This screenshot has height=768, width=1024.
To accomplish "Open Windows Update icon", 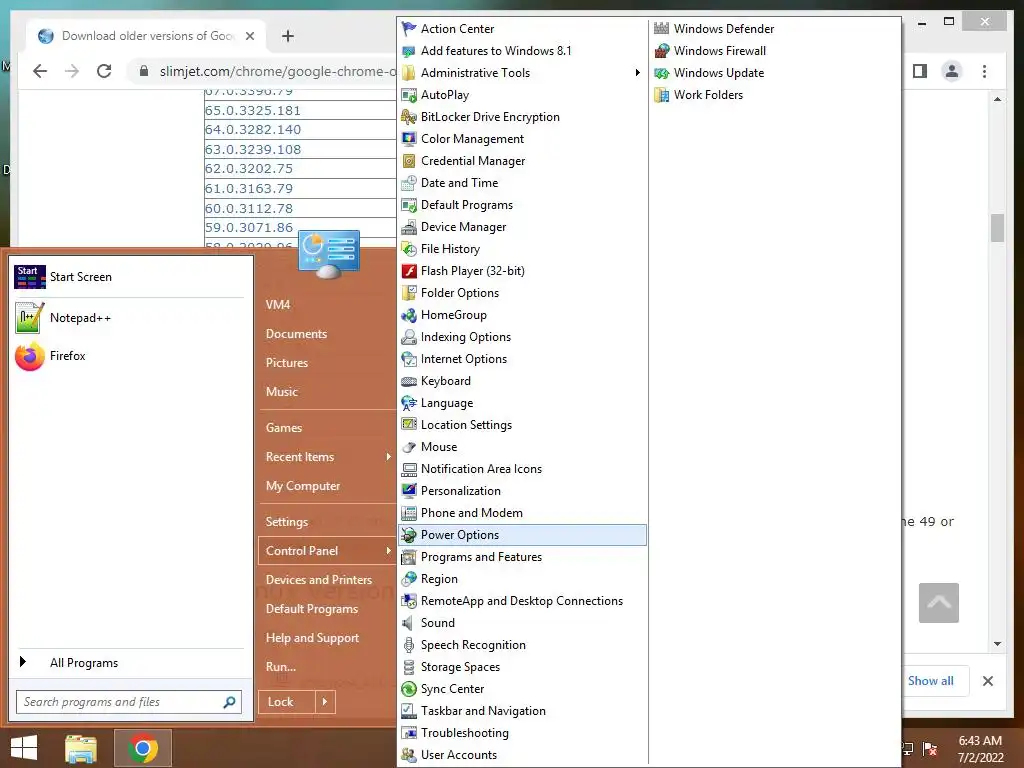I will tap(662, 72).
